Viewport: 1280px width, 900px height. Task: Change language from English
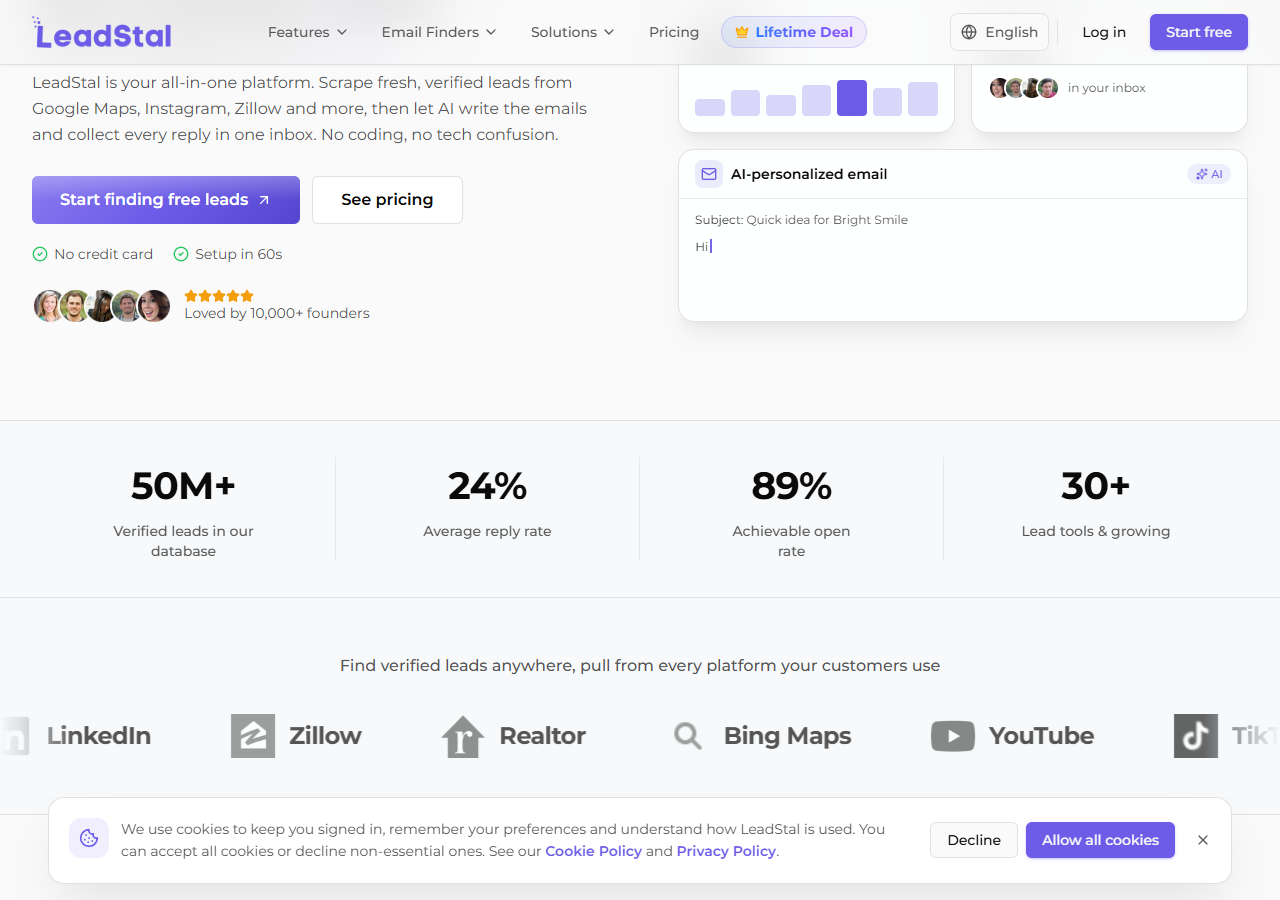click(x=999, y=32)
